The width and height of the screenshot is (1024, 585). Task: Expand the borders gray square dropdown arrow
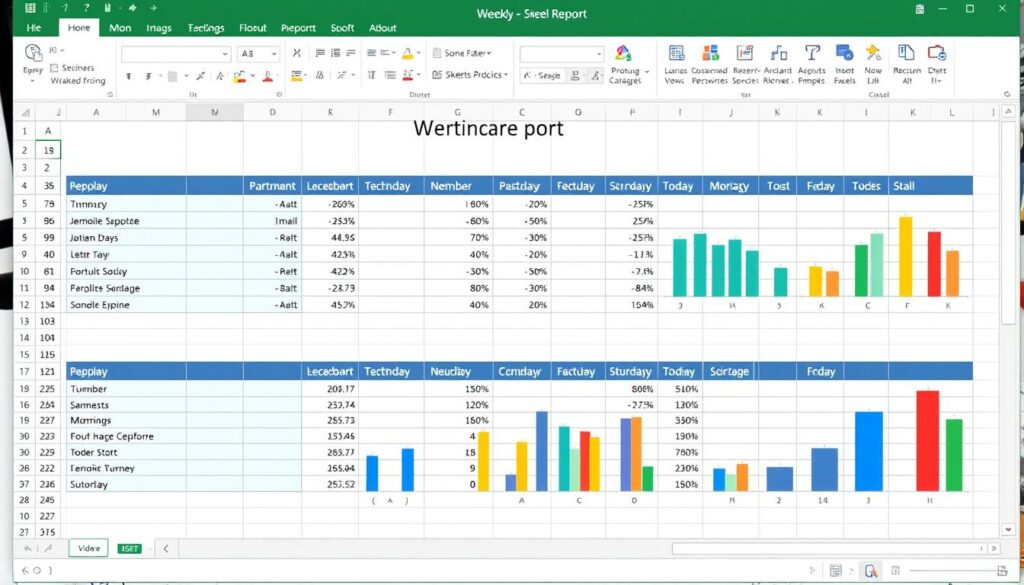[186, 76]
